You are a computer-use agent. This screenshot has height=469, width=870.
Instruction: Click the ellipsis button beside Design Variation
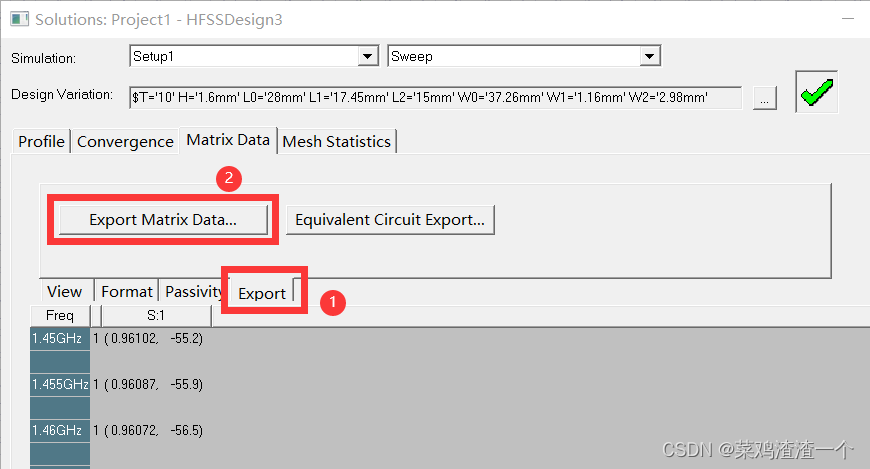point(764,98)
